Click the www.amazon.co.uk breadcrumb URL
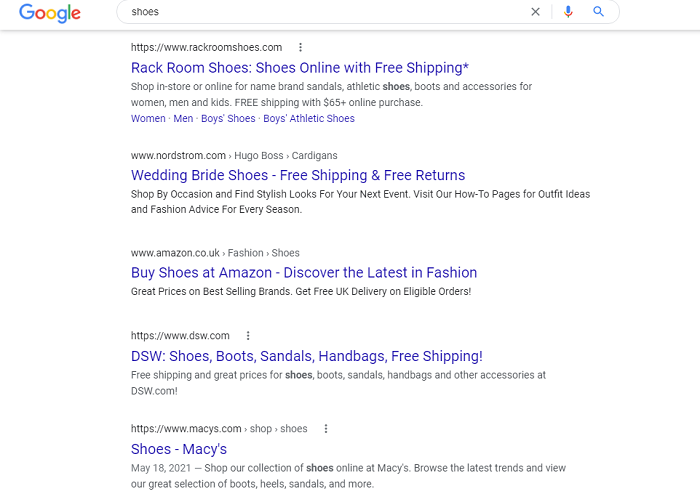The width and height of the screenshot is (700, 494). [x=215, y=253]
